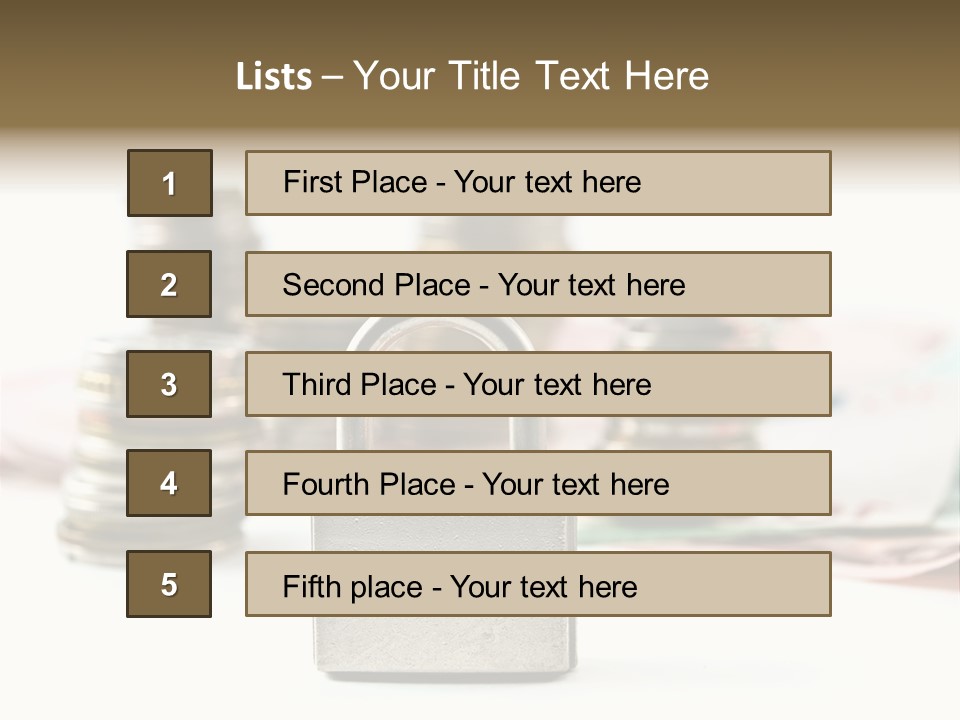Screen dimensions: 960x720
Task: Click the blurred banknotes on the right
Action: click(x=890, y=540)
